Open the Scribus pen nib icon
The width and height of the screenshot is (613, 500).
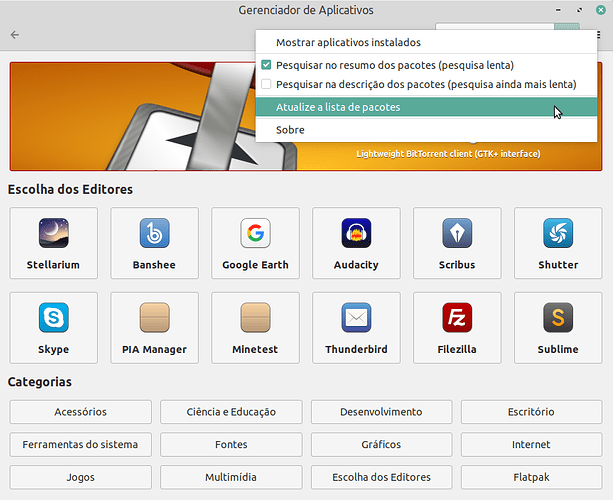click(x=457, y=233)
